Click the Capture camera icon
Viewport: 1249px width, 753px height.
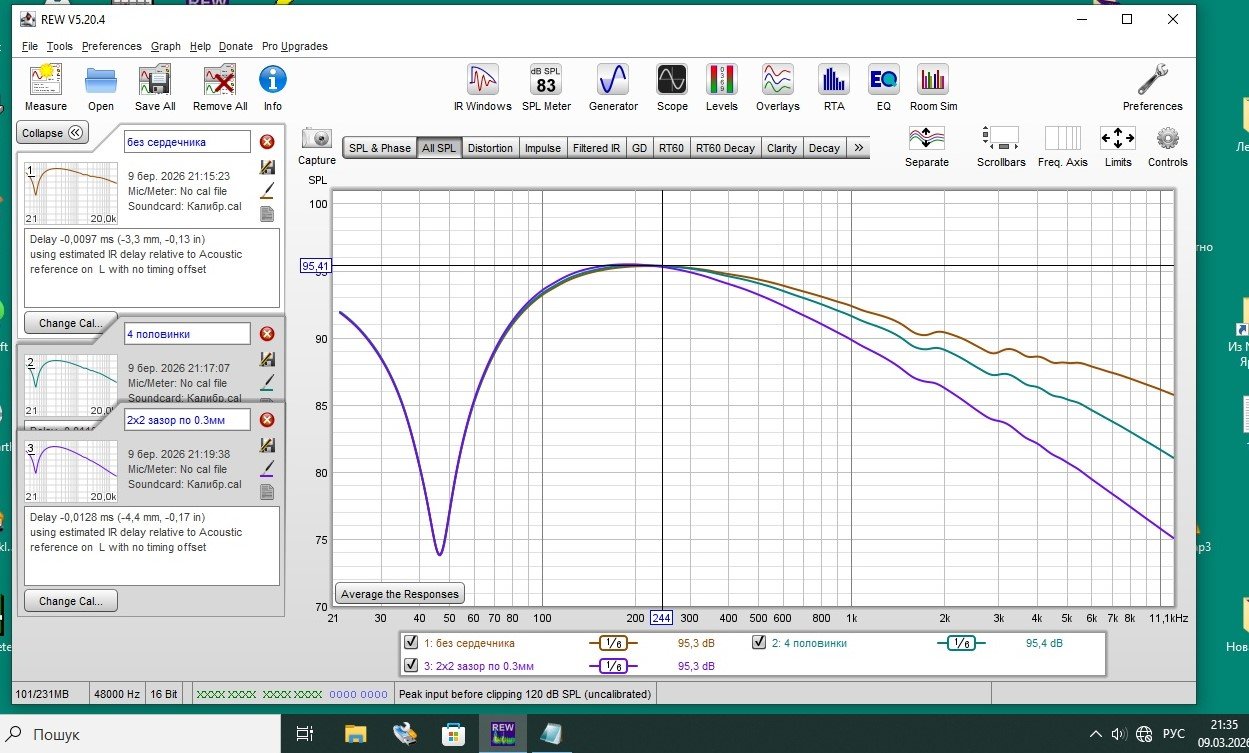[x=317, y=139]
